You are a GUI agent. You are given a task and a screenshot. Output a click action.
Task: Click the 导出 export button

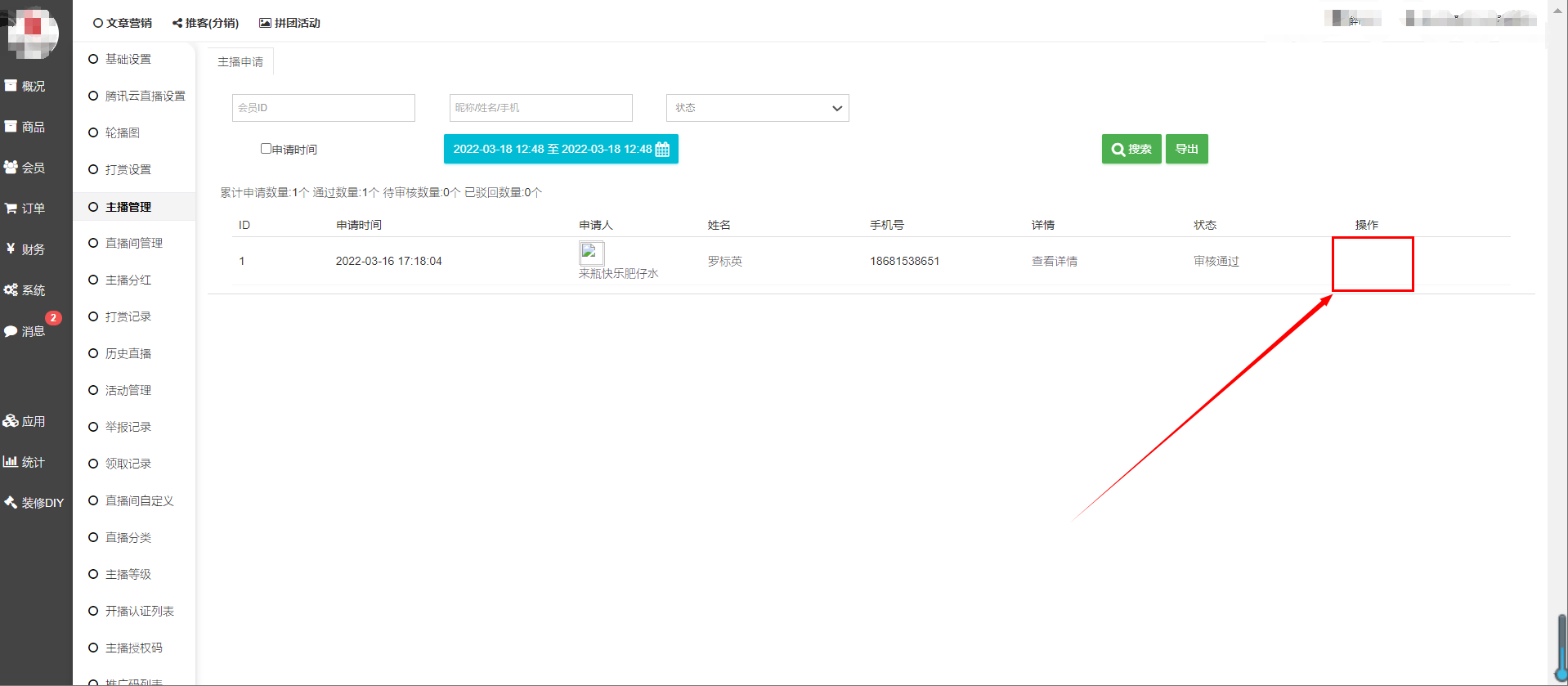pos(1186,149)
